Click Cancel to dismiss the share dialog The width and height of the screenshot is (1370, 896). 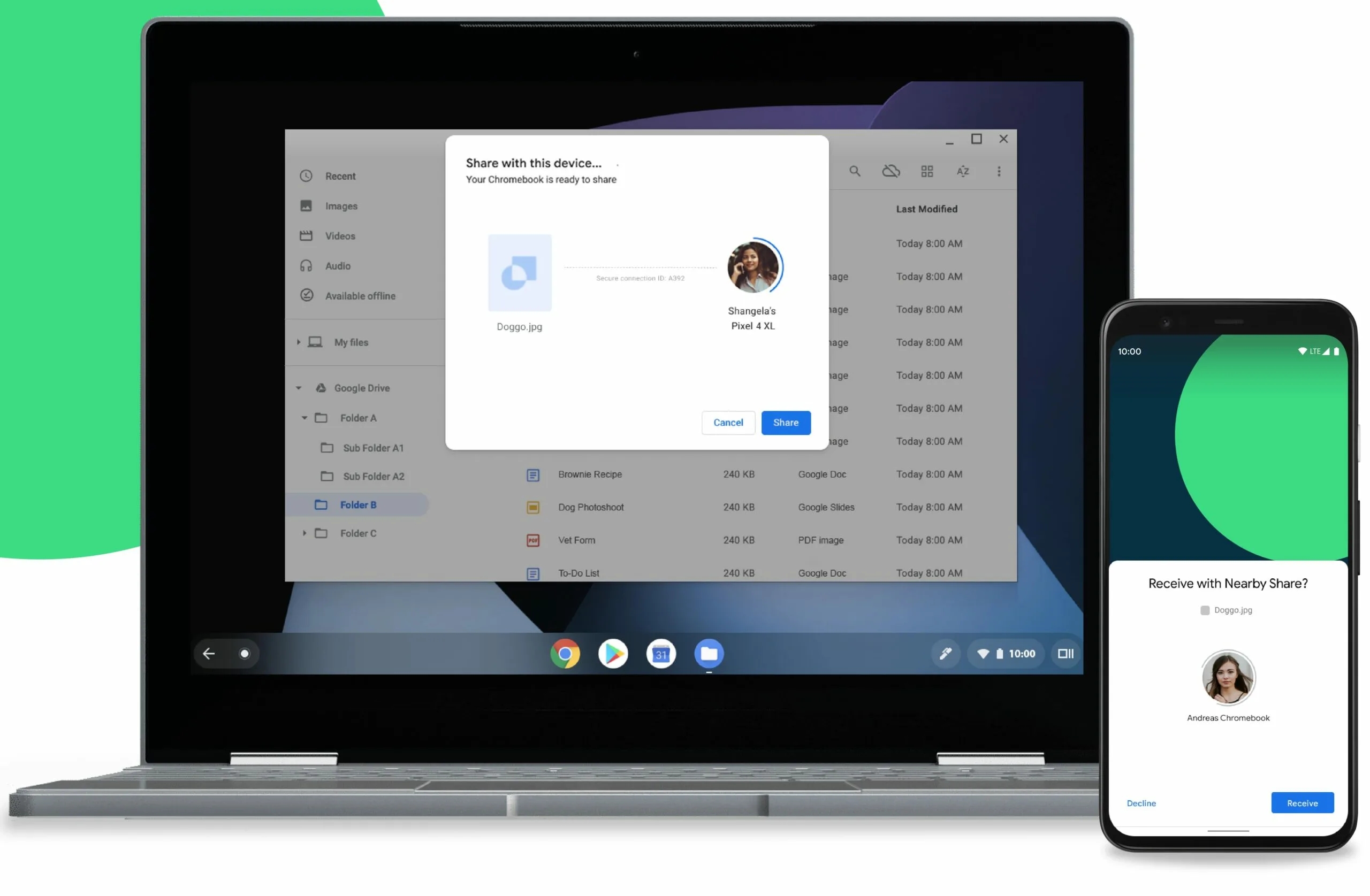click(x=728, y=422)
